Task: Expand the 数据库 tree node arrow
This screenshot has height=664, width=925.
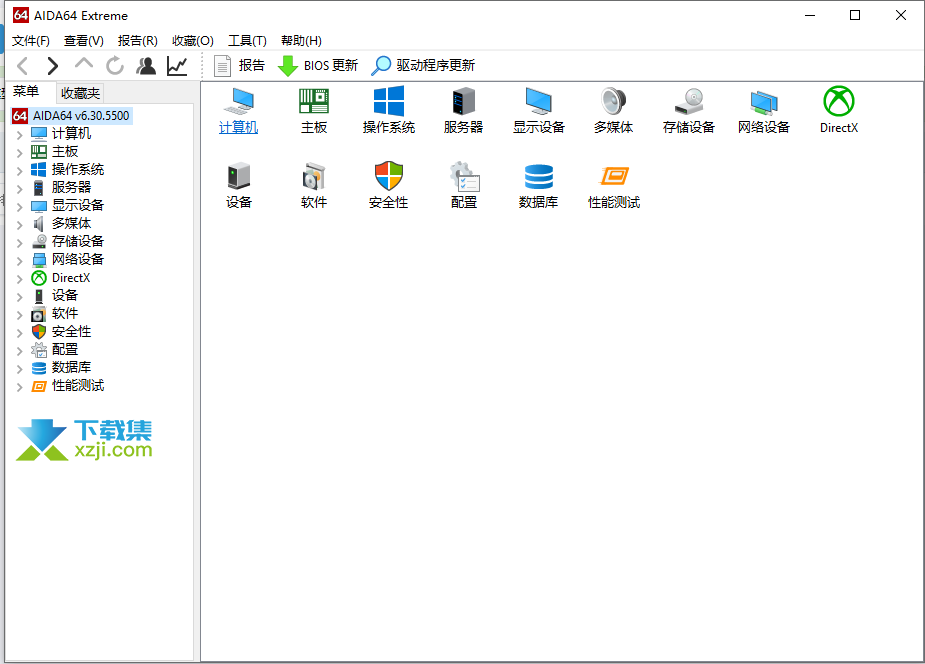Action: (x=19, y=369)
